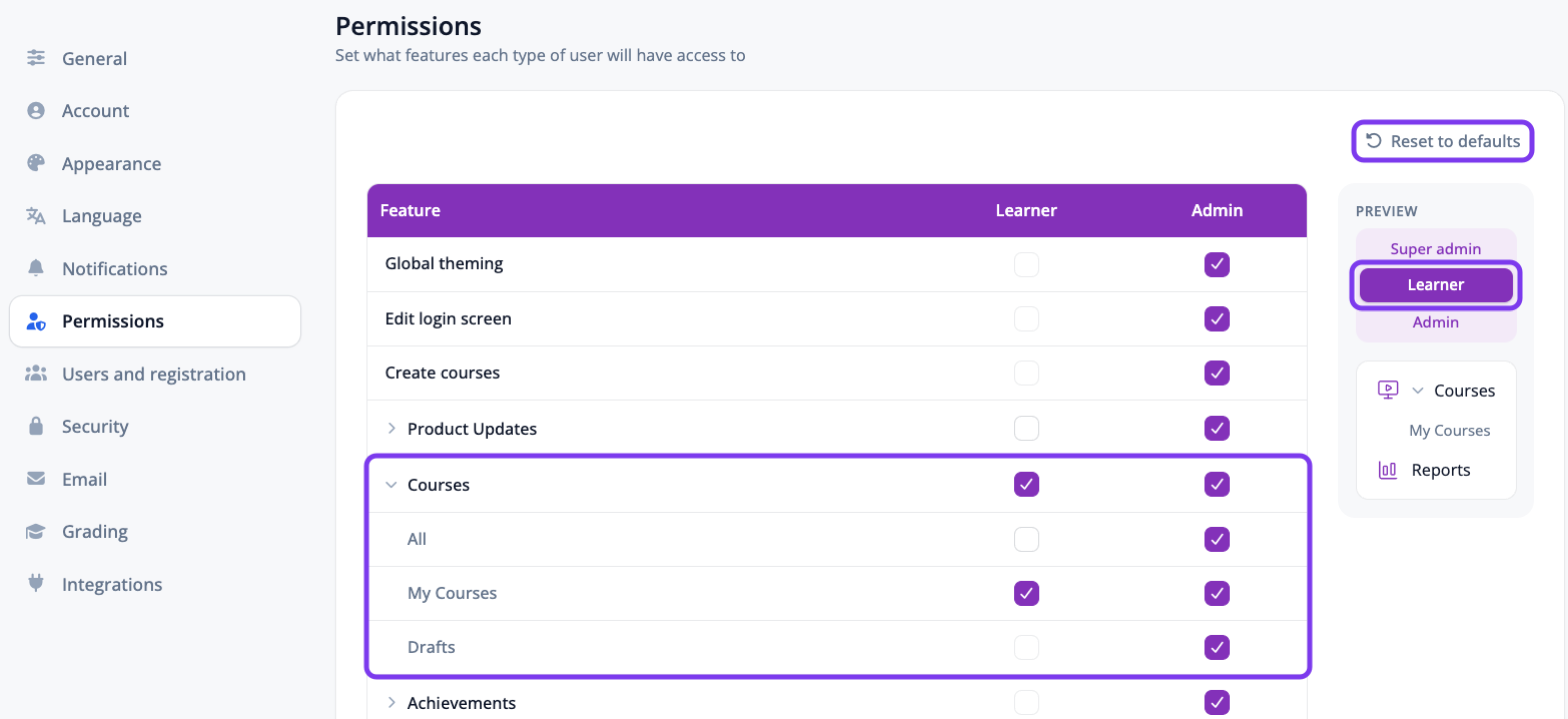Uncheck Achievements for Admin

tap(1217, 702)
